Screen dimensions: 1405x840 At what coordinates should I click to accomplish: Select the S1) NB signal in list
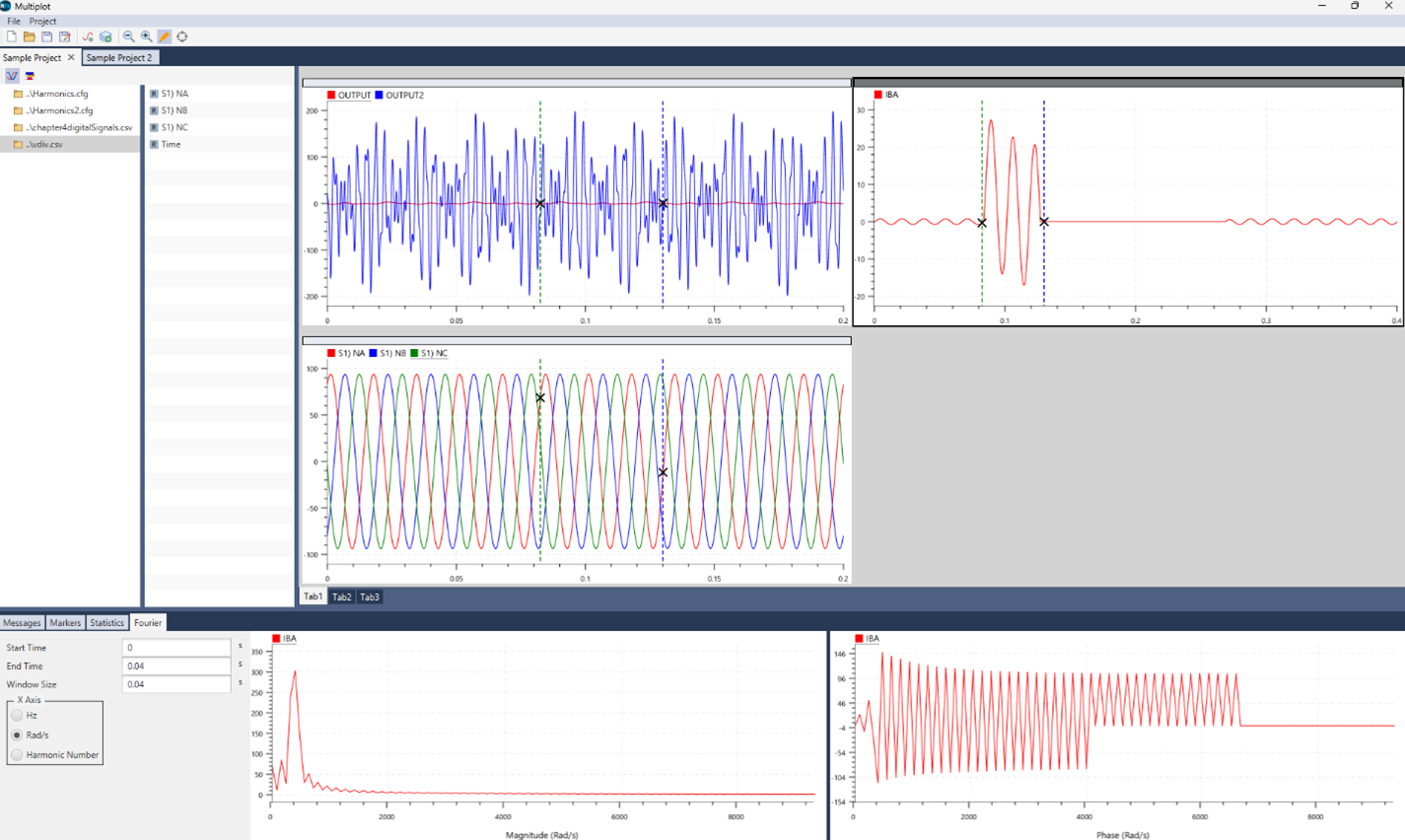[x=174, y=110]
